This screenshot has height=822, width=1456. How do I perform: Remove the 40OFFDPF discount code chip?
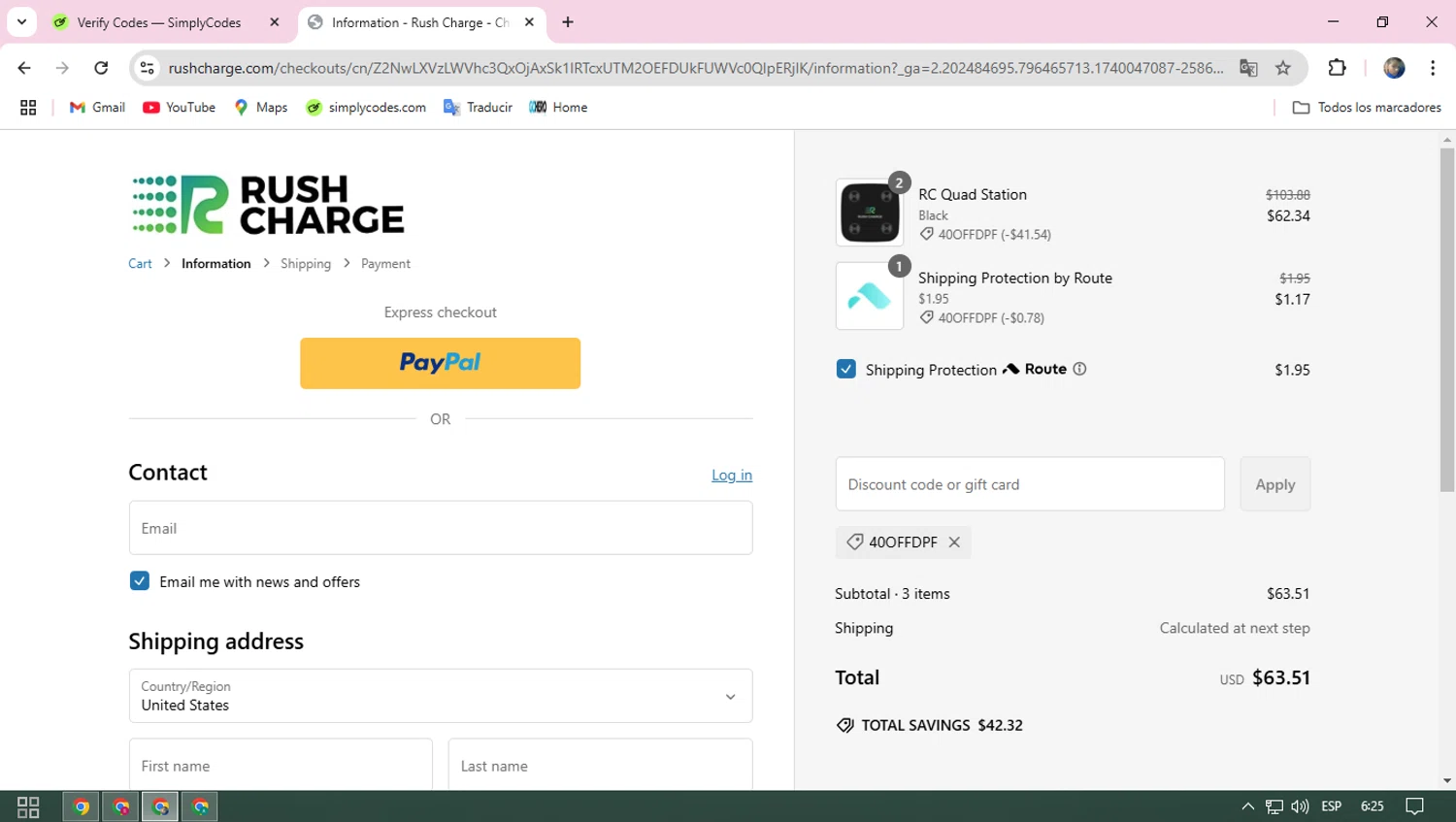tap(954, 543)
